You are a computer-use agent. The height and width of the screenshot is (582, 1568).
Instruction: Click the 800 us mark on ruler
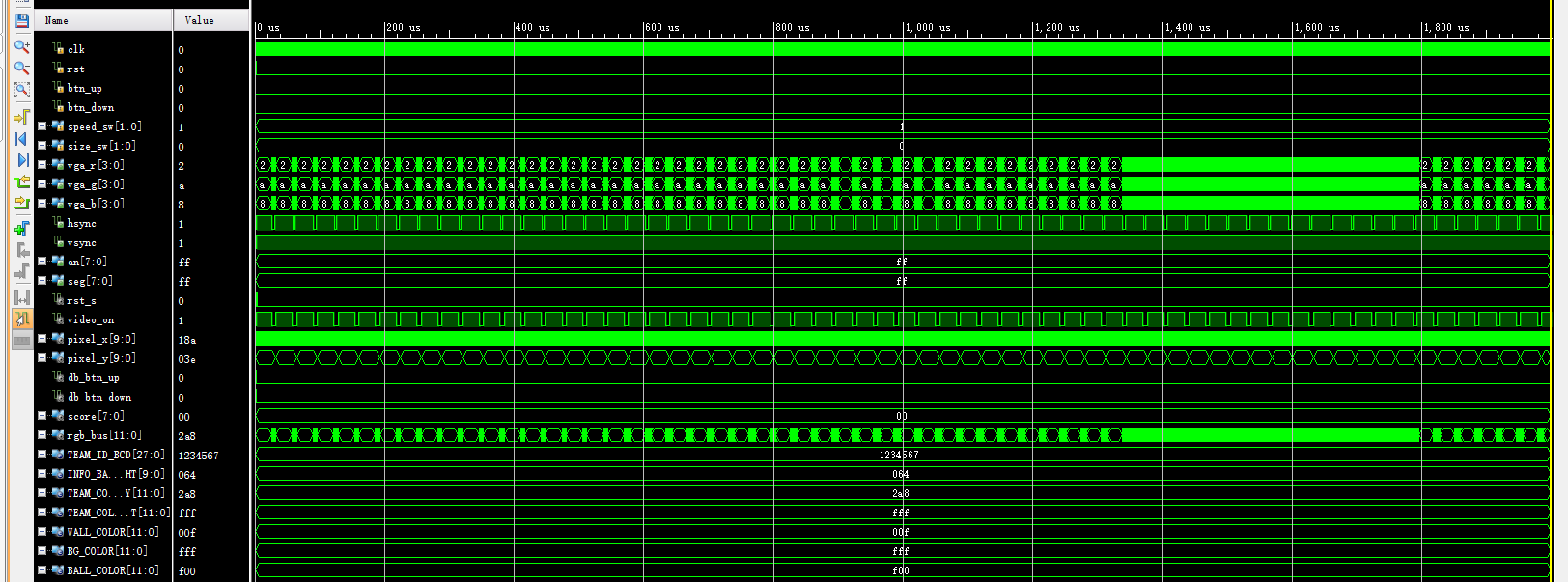(x=793, y=28)
